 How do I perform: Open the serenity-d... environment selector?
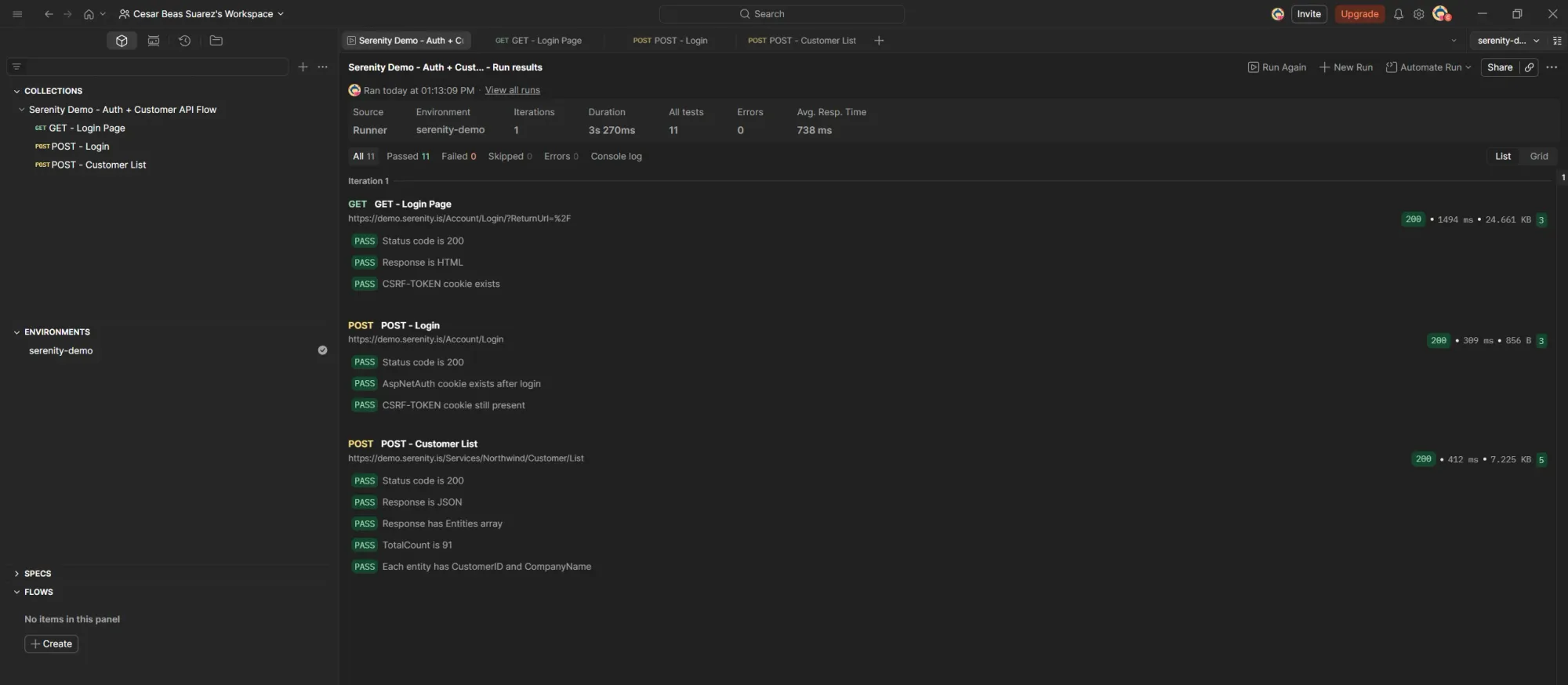click(1508, 41)
